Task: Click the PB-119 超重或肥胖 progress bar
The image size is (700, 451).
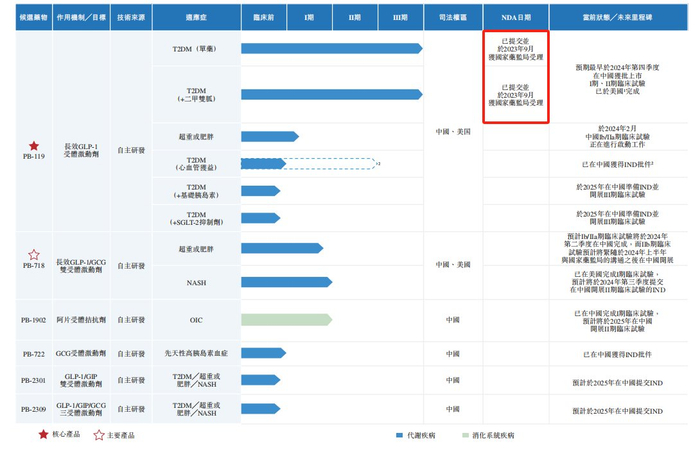Action: click(x=270, y=136)
